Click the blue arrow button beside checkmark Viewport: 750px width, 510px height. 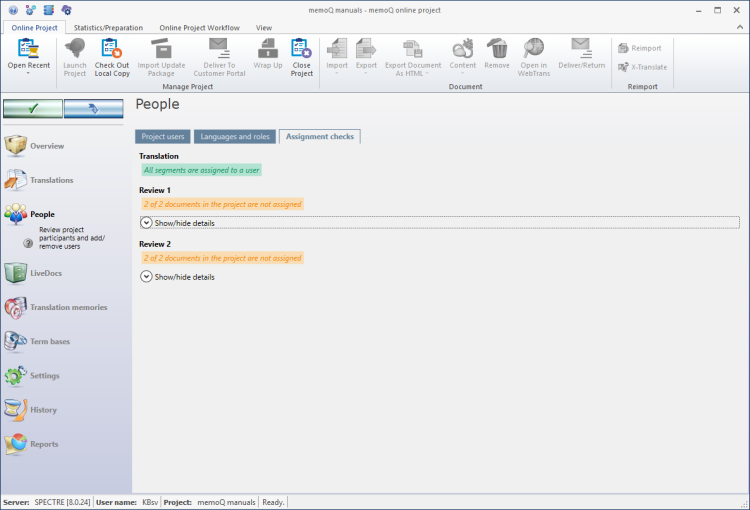[93, 108]
